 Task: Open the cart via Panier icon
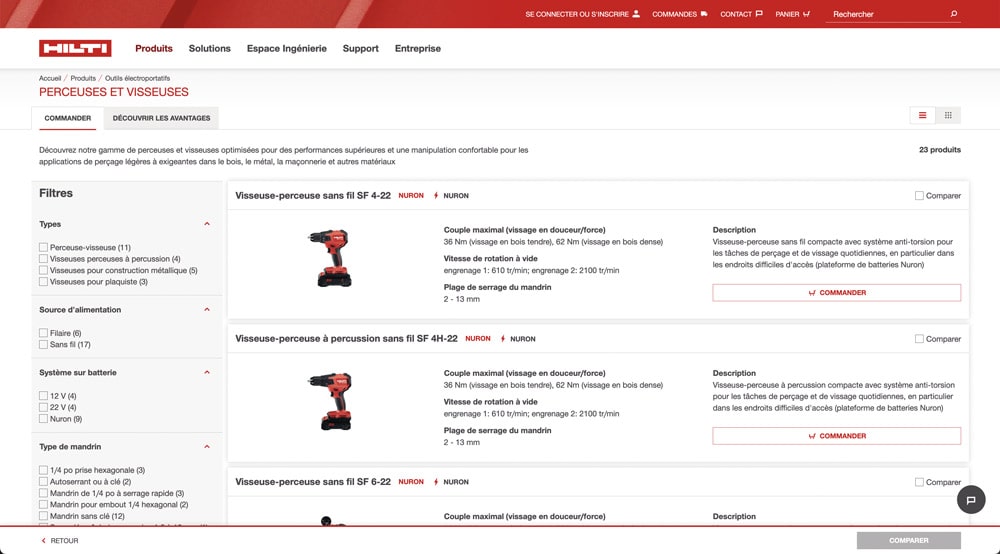(x=806, y=14)
